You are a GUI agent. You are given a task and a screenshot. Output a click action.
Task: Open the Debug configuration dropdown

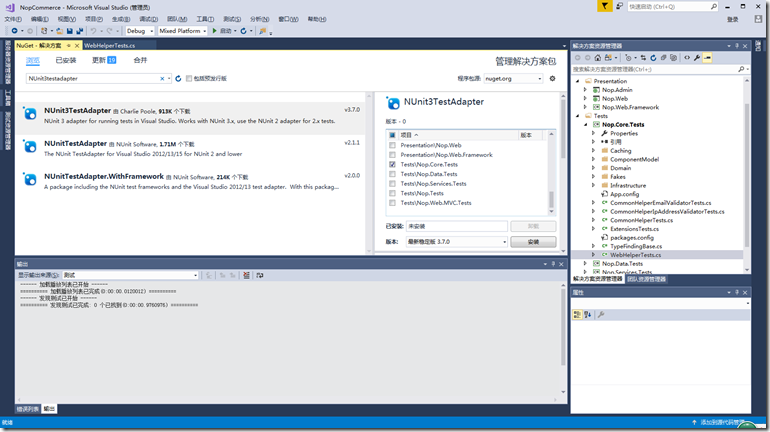click(140, 31)
